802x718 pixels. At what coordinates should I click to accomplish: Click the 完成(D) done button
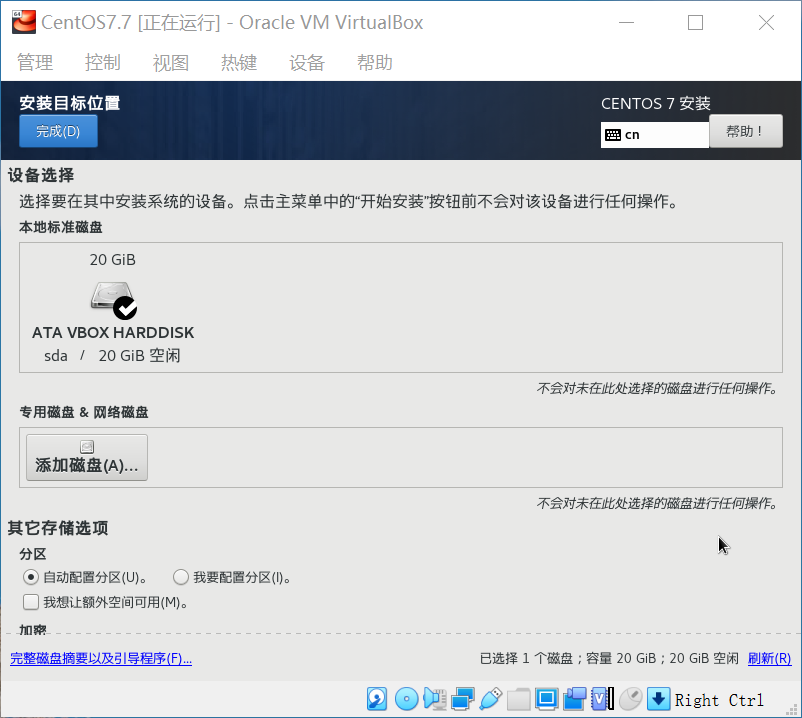(58, 131)
